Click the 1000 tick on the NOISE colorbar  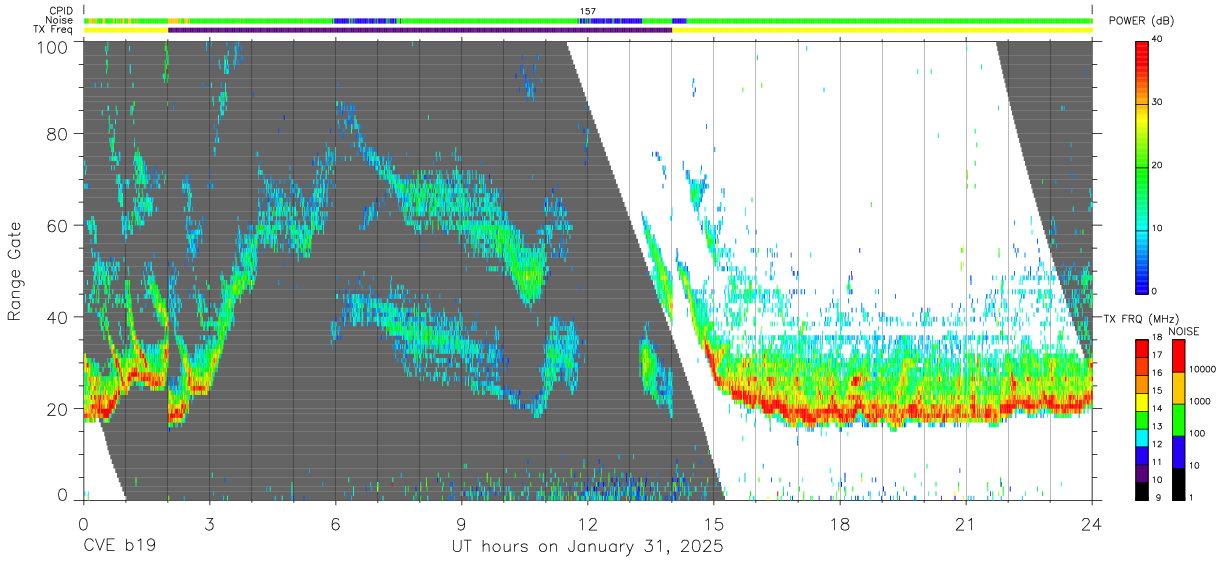1198,401
